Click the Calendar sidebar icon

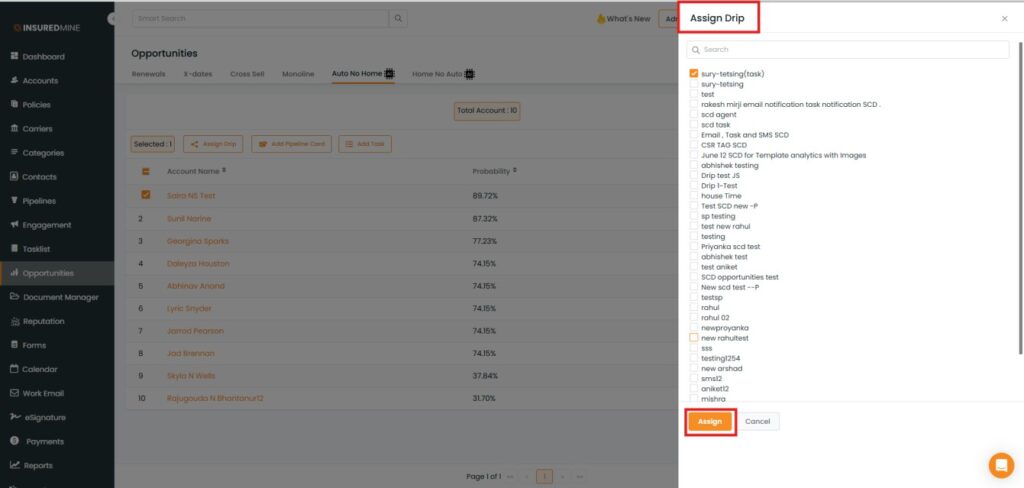tap(14, 369)
